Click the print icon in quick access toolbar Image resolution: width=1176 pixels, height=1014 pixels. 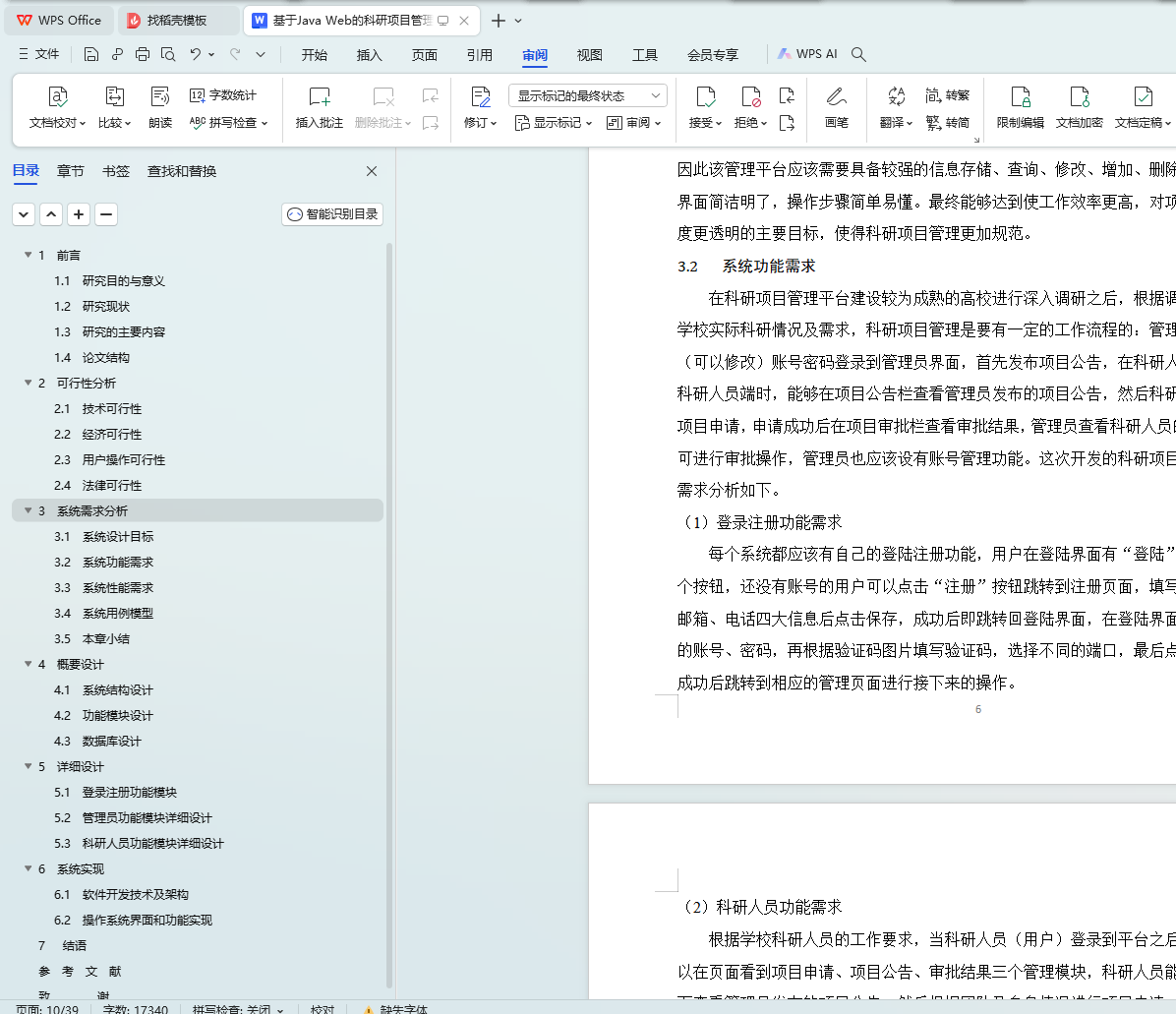click(143, 54)
